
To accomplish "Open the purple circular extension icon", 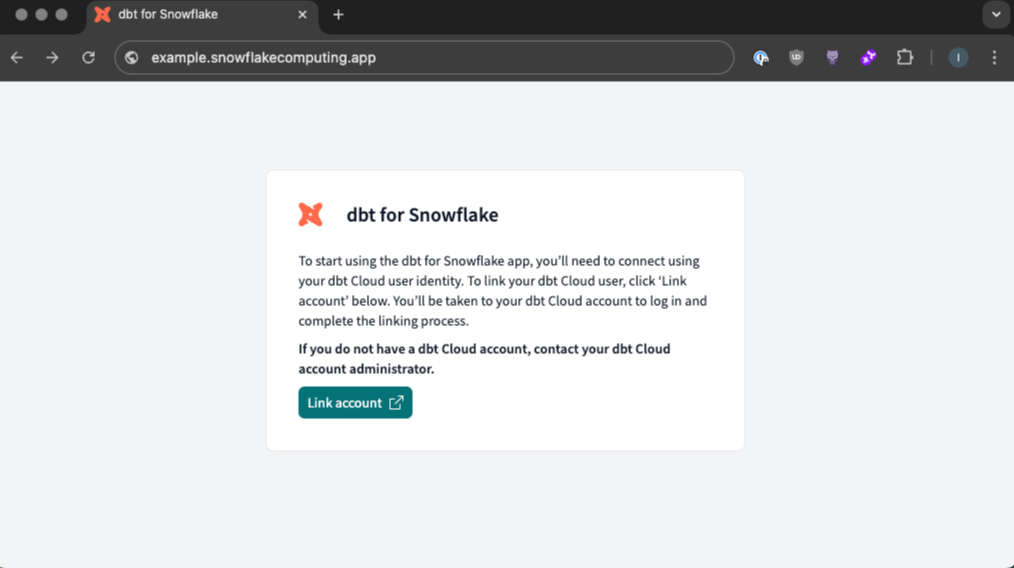I will 868,58.
